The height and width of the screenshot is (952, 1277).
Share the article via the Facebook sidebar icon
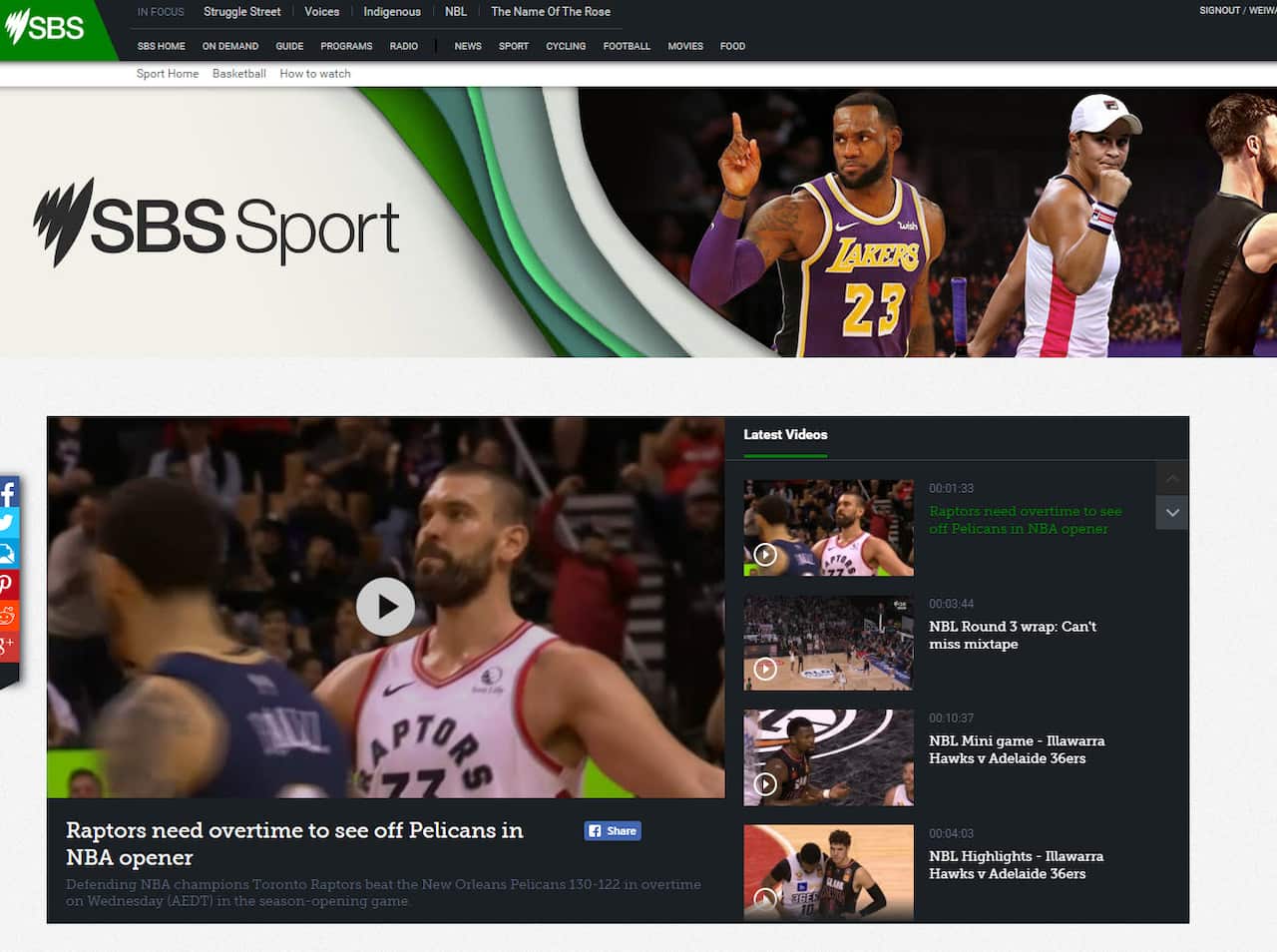tap(10, 491)
